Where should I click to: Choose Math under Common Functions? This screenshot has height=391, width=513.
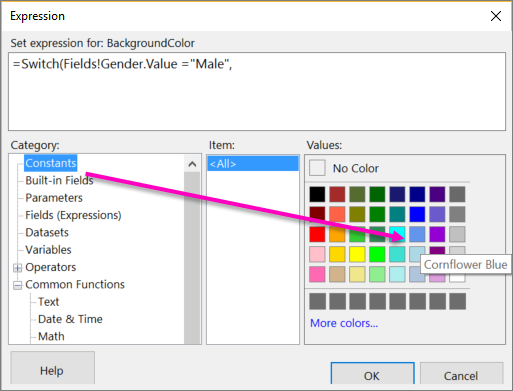point(51,336)
